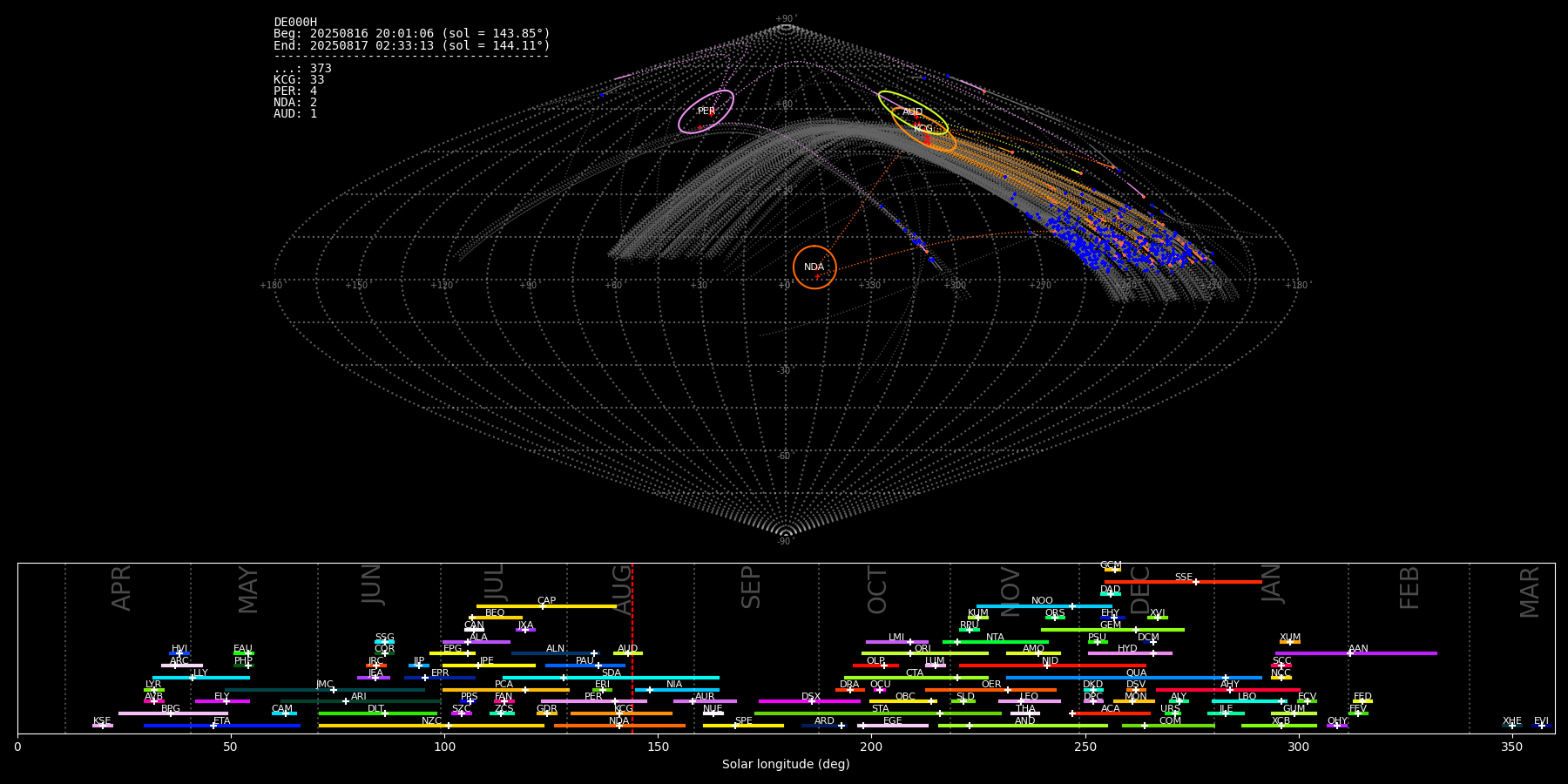Select the SPE shower bar in timeline
Screen dimensions: 1568x784
click(x=743, y=726)
